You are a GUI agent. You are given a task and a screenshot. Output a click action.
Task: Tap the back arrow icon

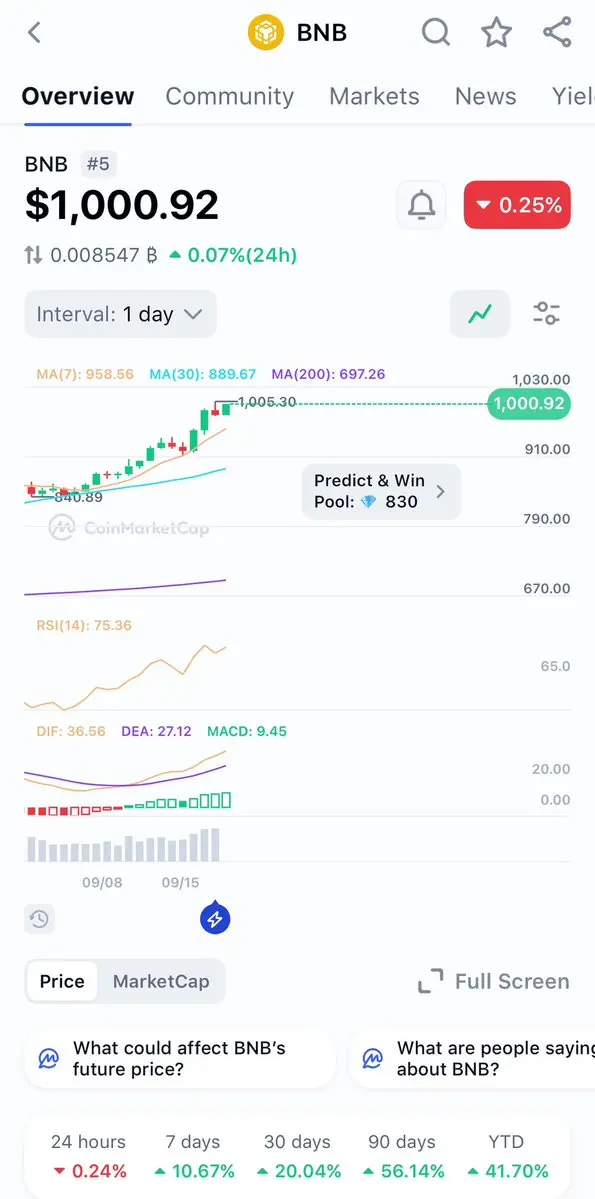(x=34, y=33)
